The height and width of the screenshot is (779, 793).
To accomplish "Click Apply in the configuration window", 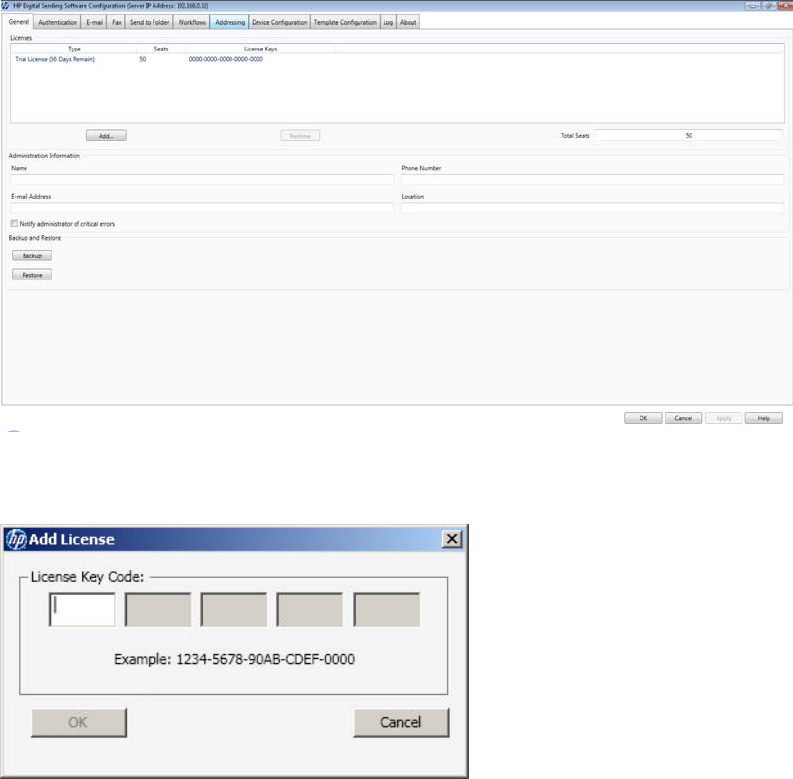I will 724,418.
